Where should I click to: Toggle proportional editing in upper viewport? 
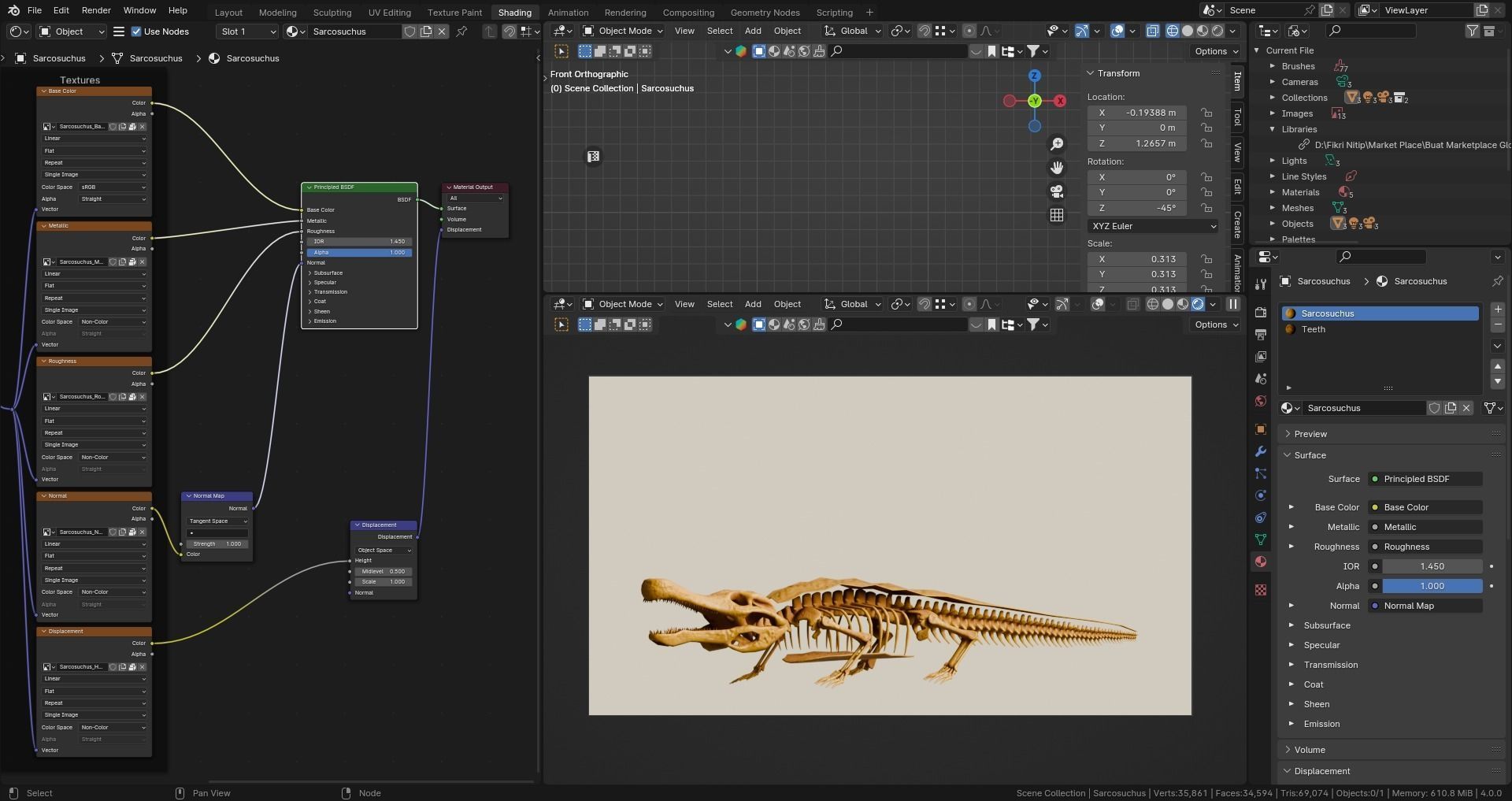point(969,31)
